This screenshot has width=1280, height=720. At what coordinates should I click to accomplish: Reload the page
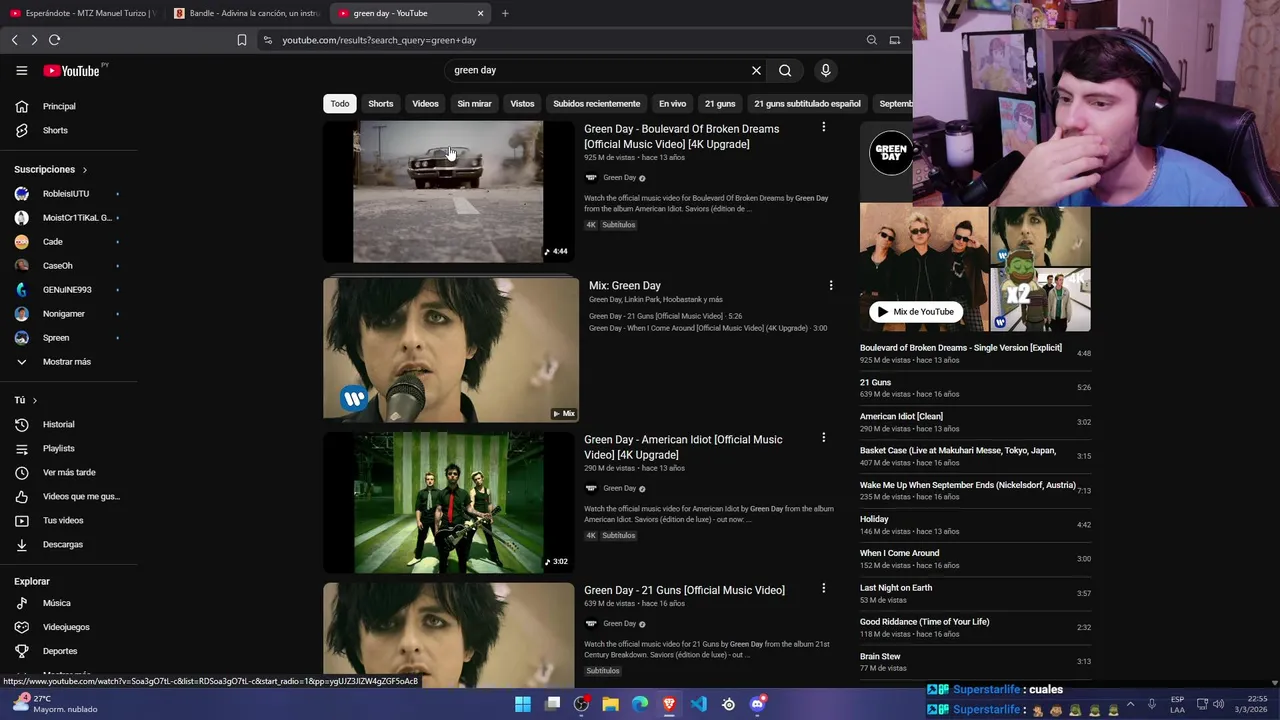54,40
